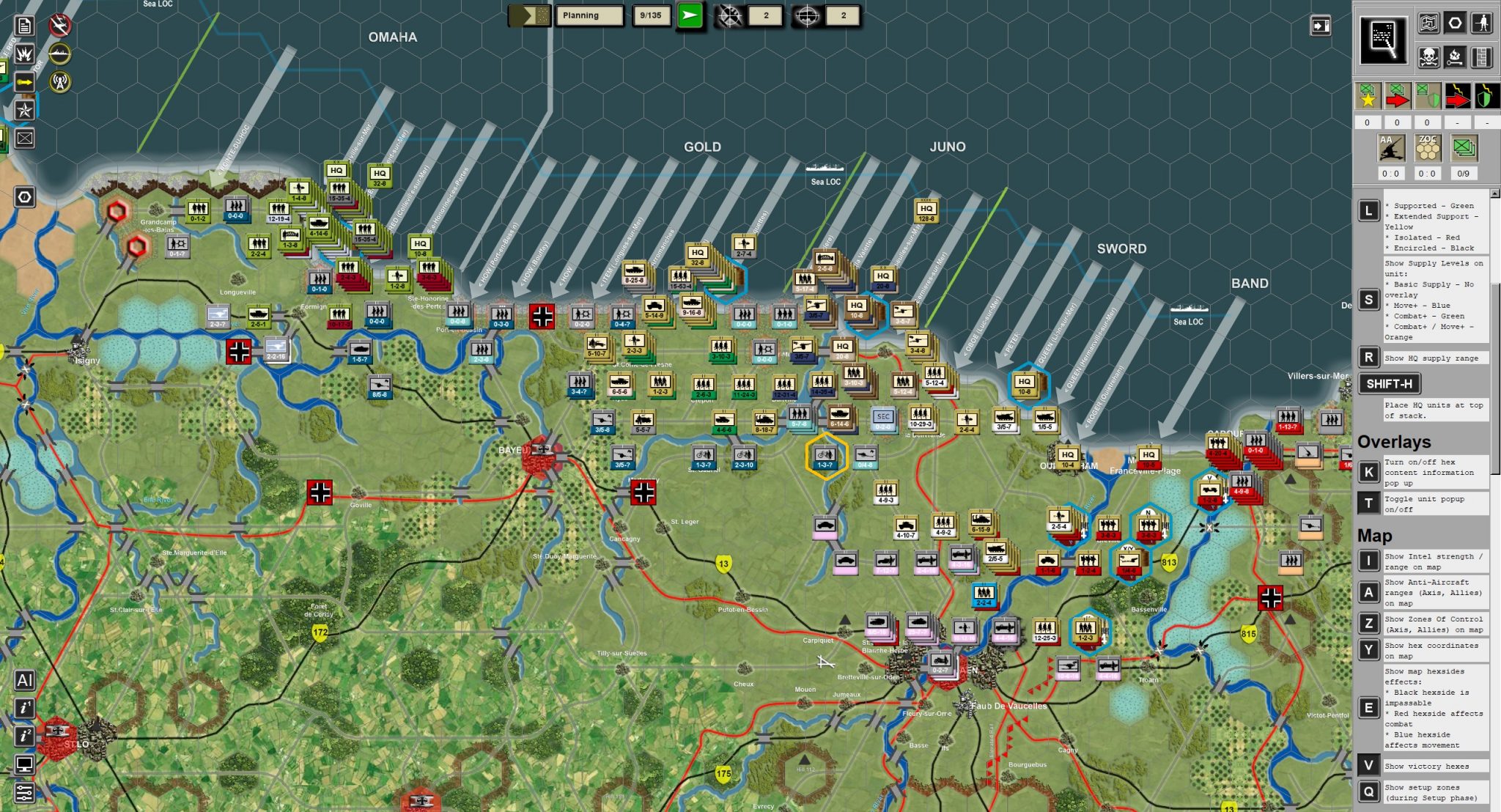Open the AI button on left sidebar
This screenshot has width=1501, height=812.
point(24,680)
